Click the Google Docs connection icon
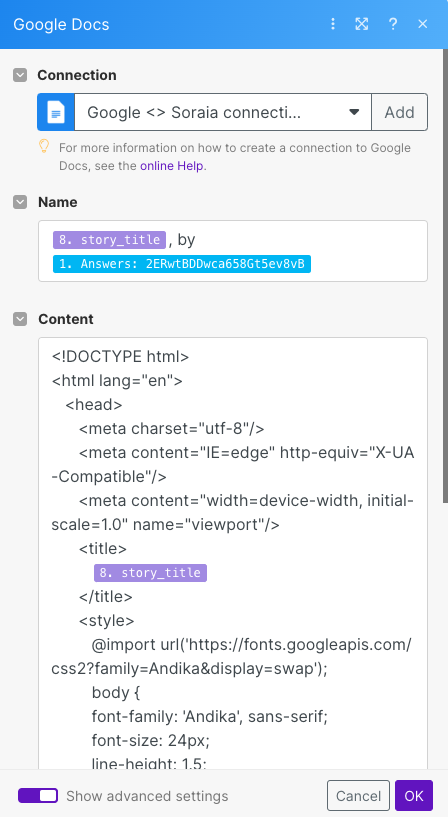The width and height of the screenshot is (448, 817). (56, 112)
